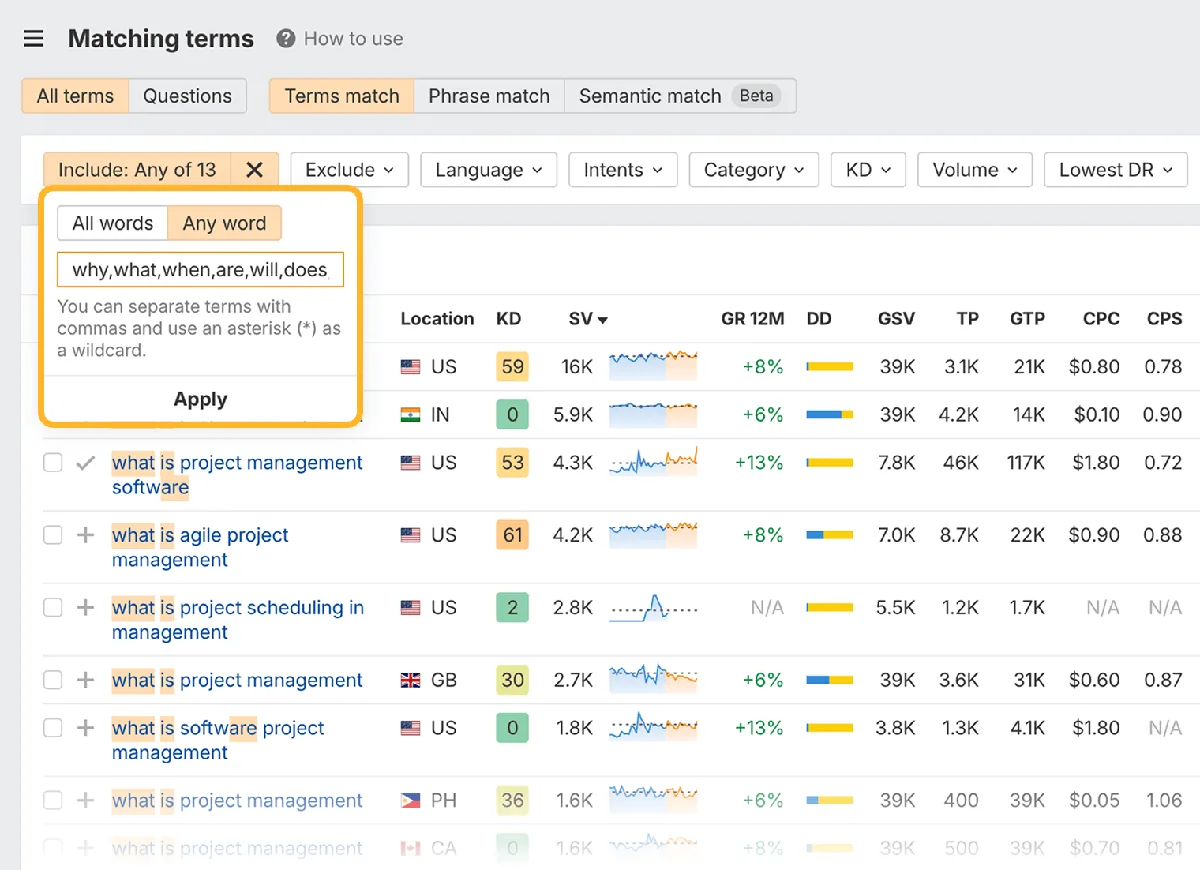
Task: Open keyword 'what is software project management'
Action: [x=218, y=740]
